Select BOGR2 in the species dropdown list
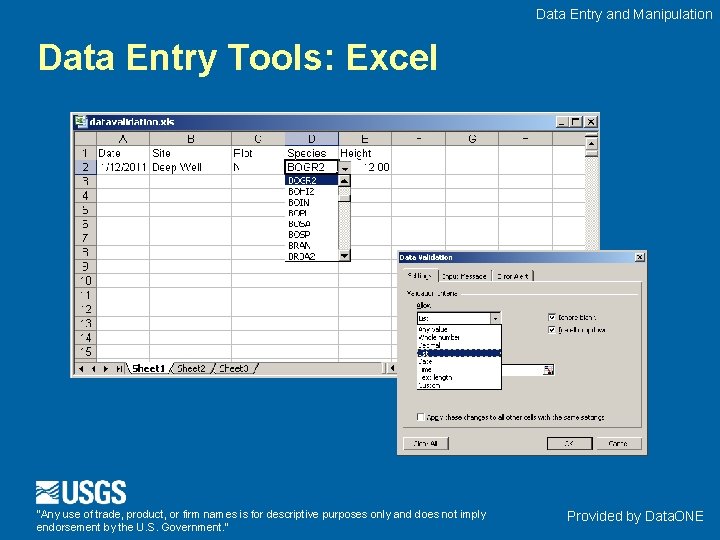 [x=312, y=180]
